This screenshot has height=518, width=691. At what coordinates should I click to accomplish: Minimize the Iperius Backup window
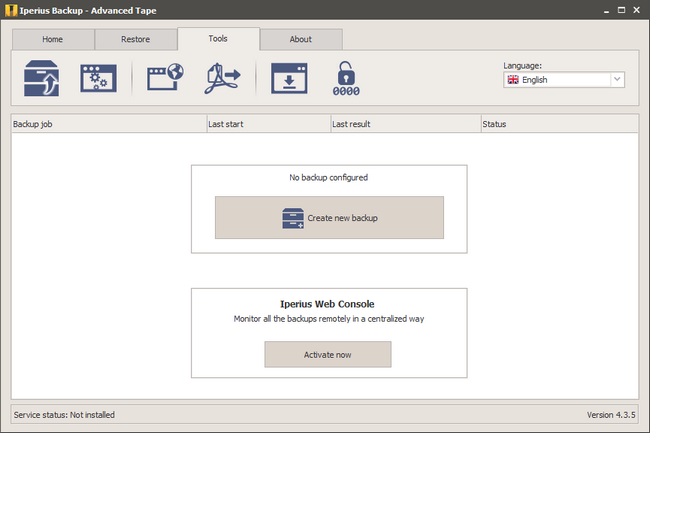606,10
